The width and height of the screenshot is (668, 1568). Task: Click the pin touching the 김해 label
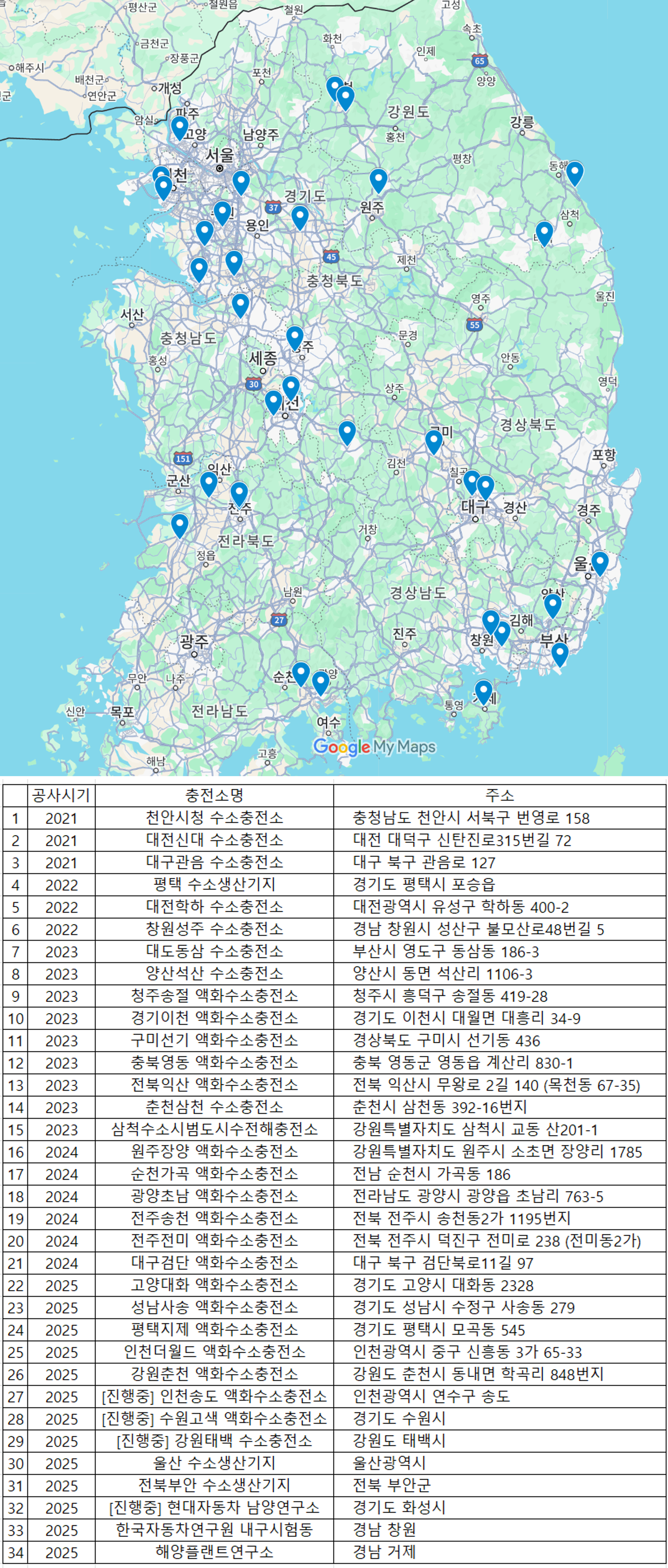(x=502, y=633)
